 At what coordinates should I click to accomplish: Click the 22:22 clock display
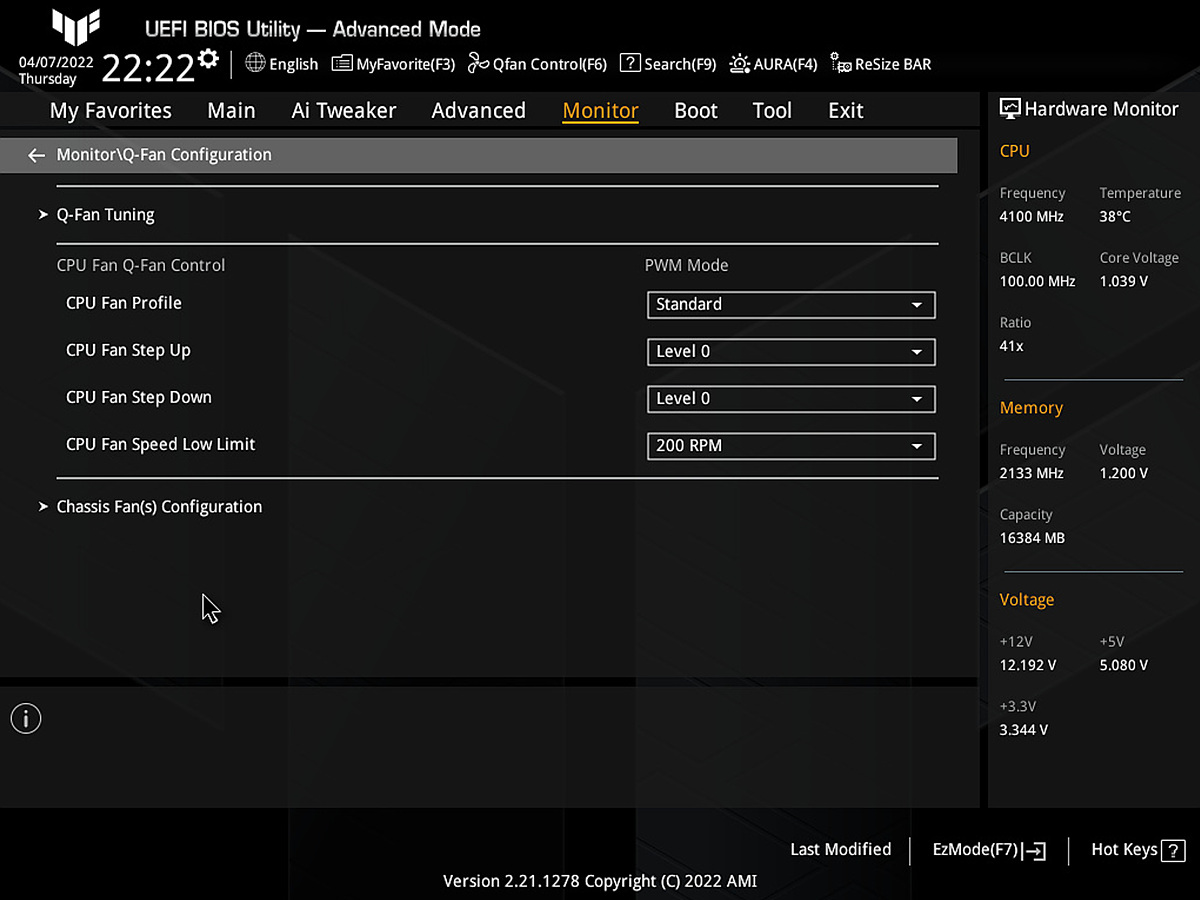(x=147, y=69)
